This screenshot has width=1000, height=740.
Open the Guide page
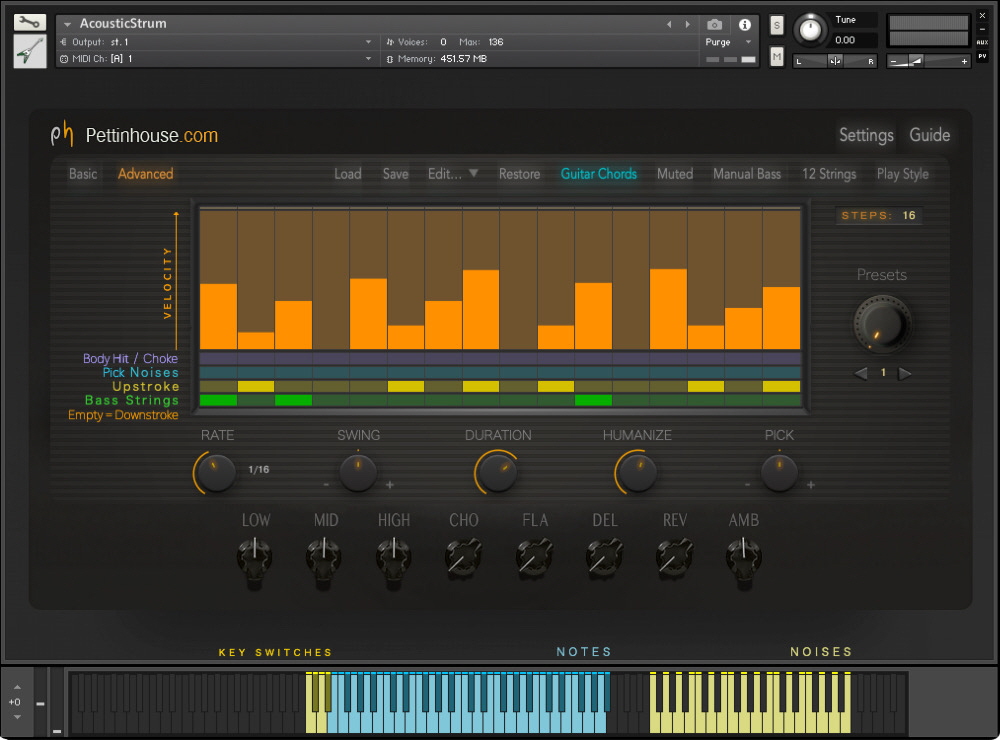tap(929, 135)
